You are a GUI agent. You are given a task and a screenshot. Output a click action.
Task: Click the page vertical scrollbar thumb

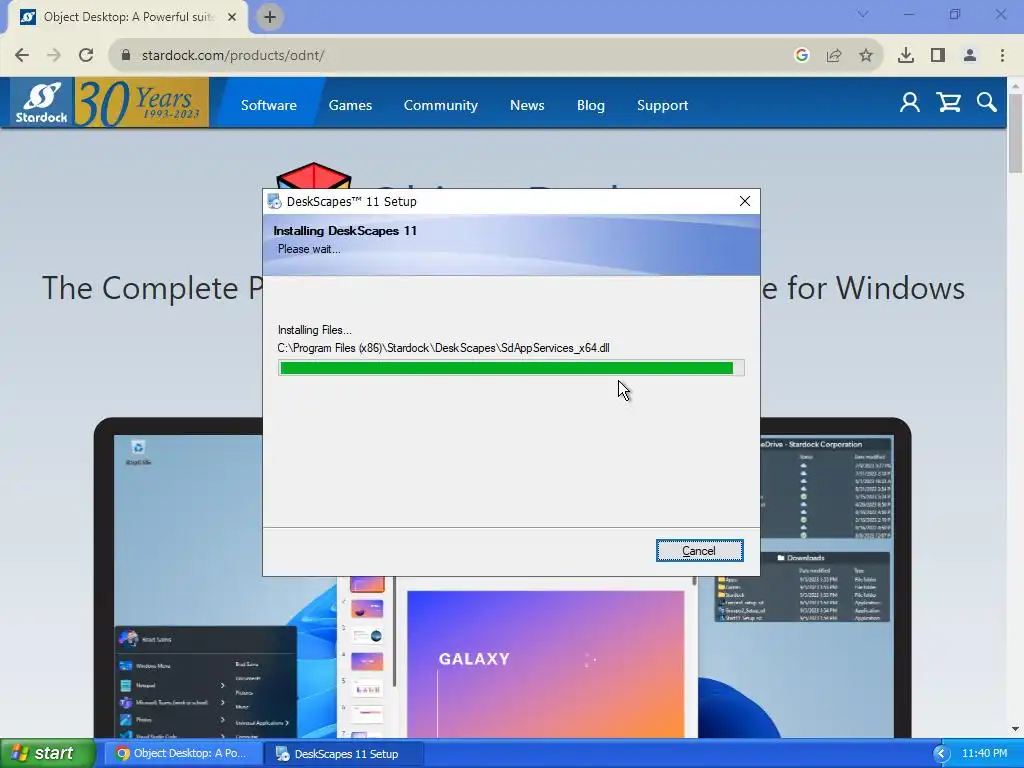click(1016, 133)
